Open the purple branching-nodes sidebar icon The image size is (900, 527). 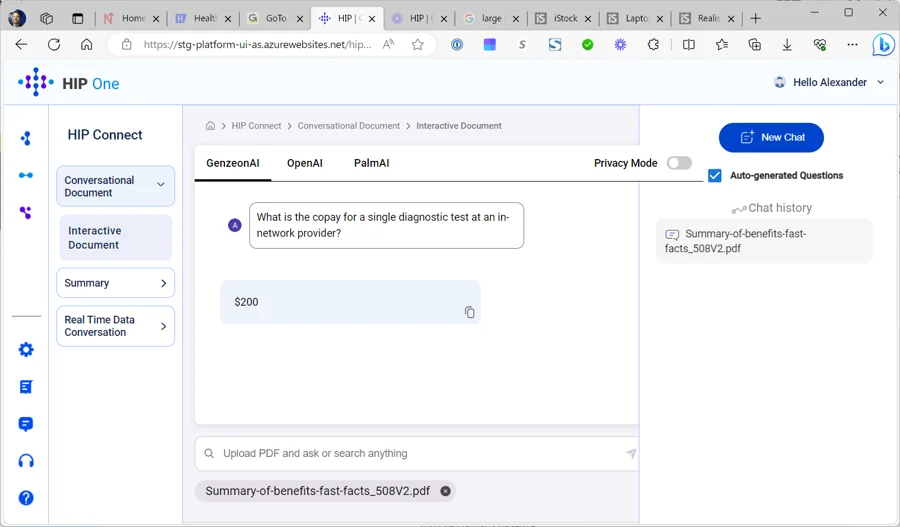pos(26,212)
